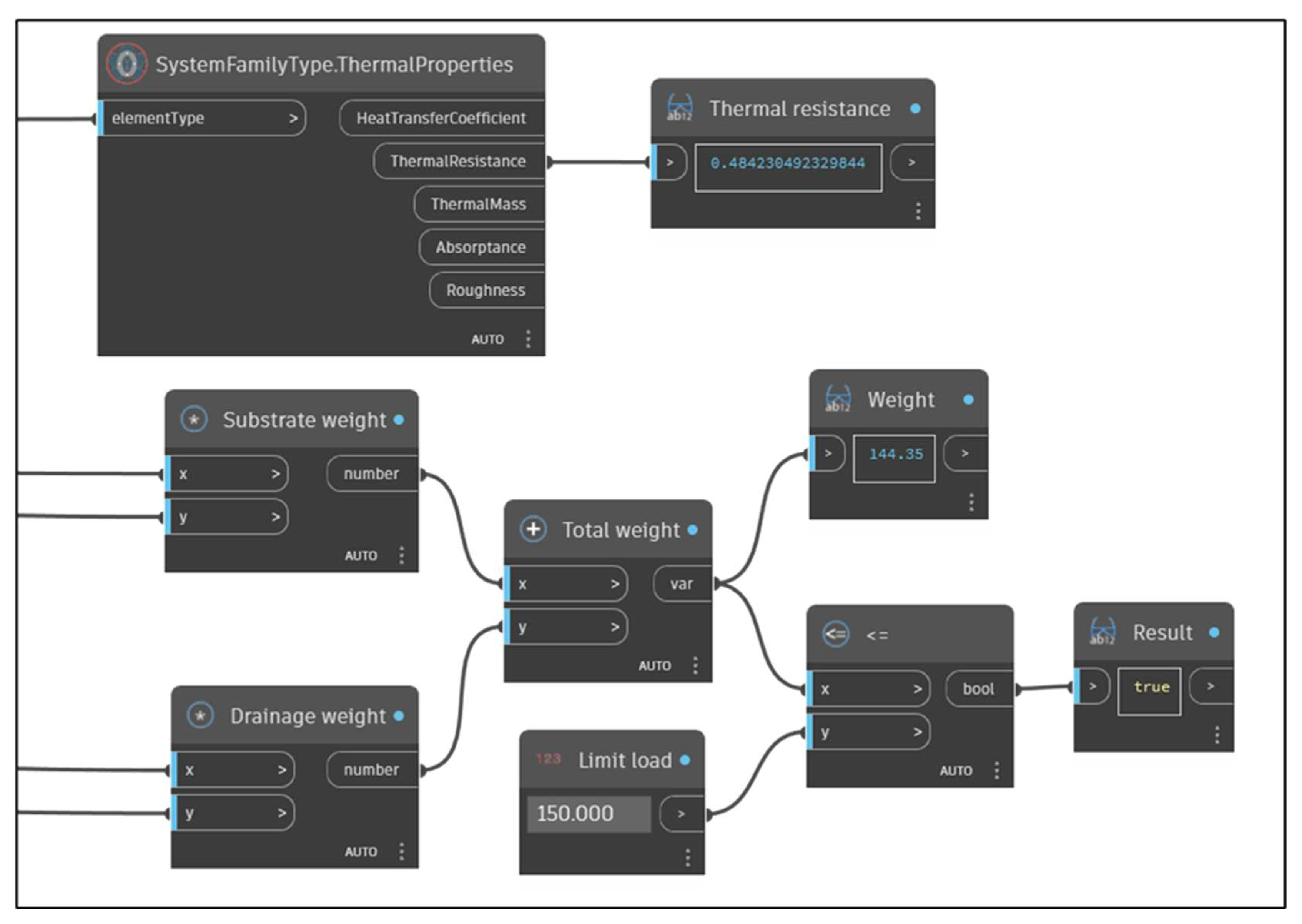Click the Limit load number node icon
This screenshot has height=924, width=1302.
pyautogui.click(x=548, y=759)
